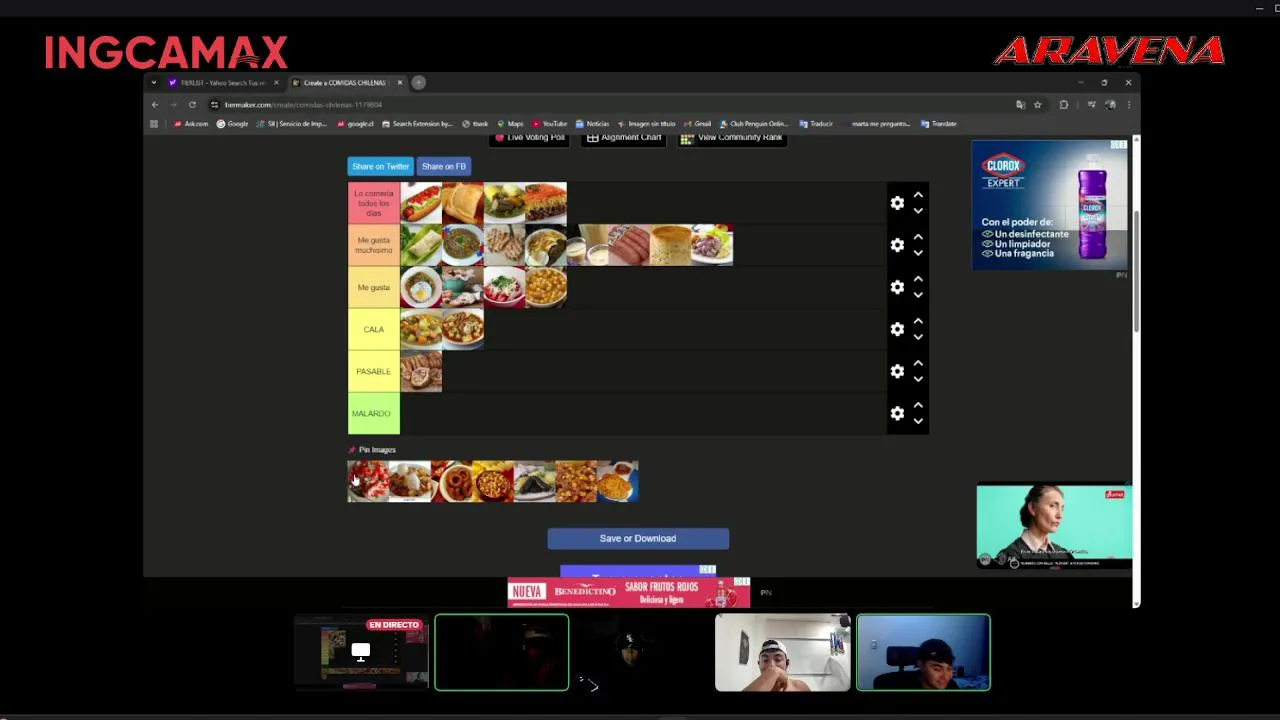The height and width of the screenshot is (720, 1280).
Task: Switch to TIERLIST Yahoo Search browser tab
Action: (222, 83)
